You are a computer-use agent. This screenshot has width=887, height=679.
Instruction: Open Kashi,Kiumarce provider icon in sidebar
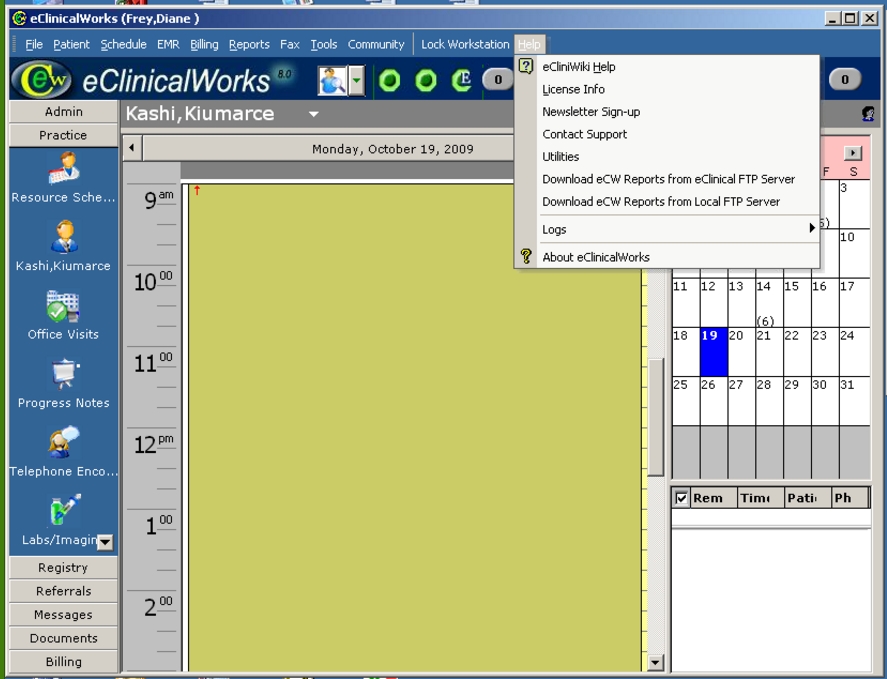point(63,235)
